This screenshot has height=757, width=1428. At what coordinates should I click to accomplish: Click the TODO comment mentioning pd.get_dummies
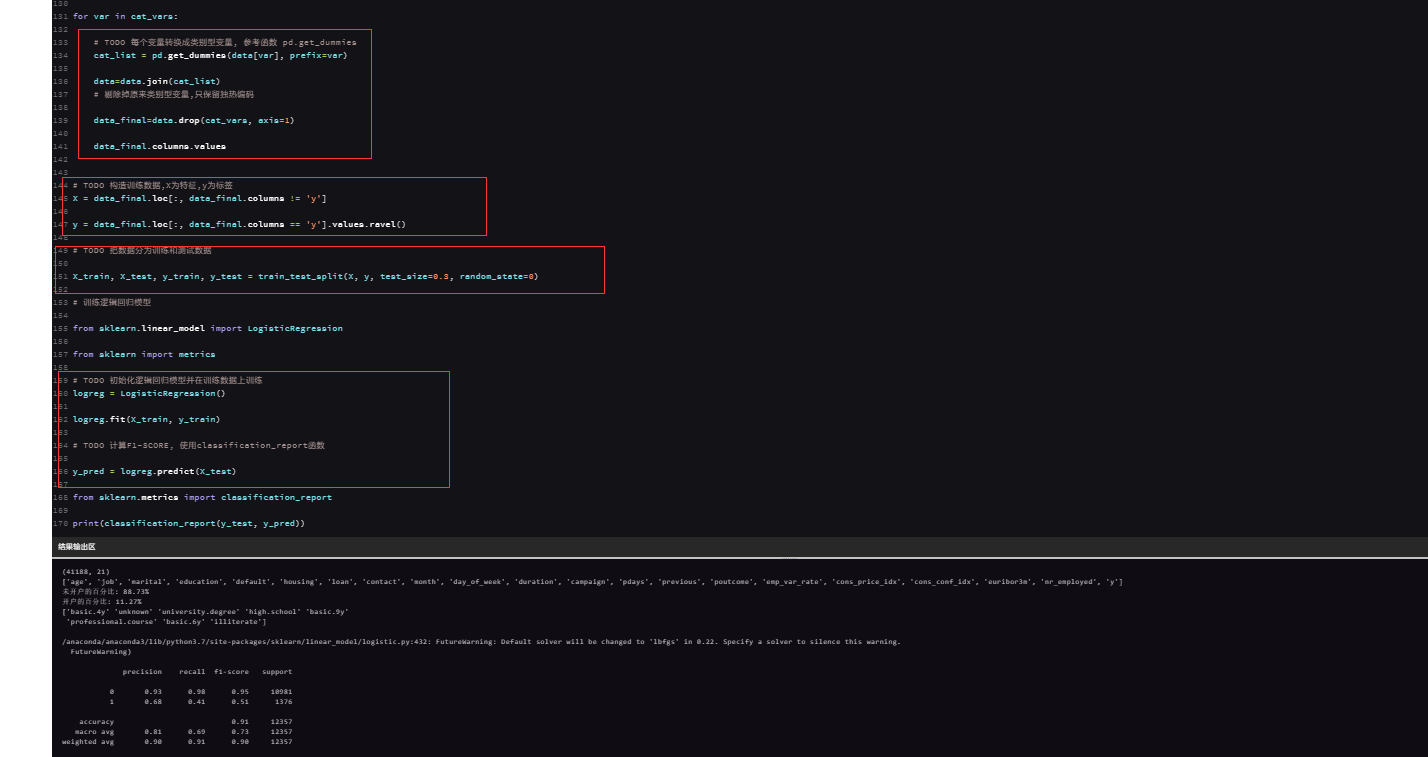tap(225, 42)
